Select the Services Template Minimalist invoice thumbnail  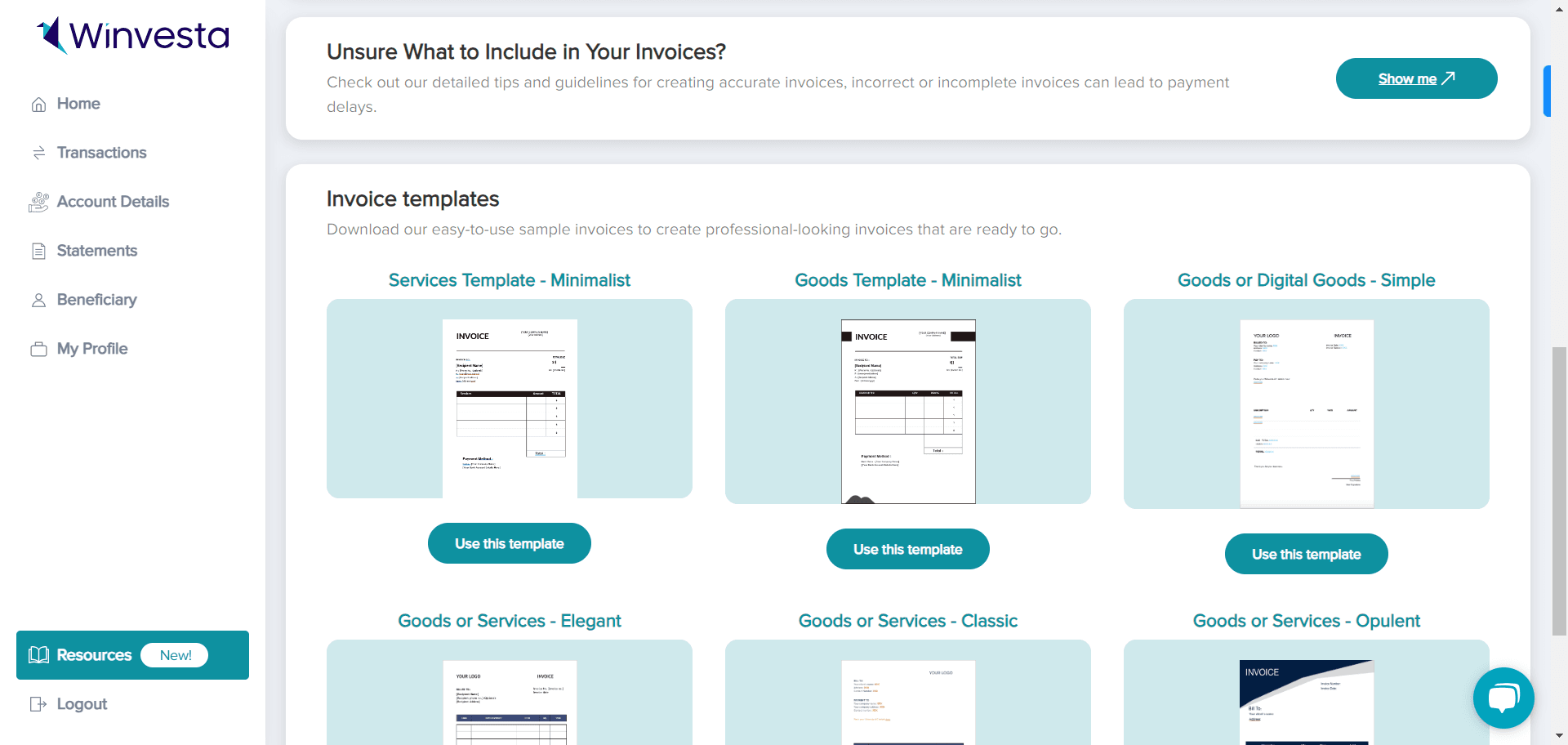click(510, 400)
